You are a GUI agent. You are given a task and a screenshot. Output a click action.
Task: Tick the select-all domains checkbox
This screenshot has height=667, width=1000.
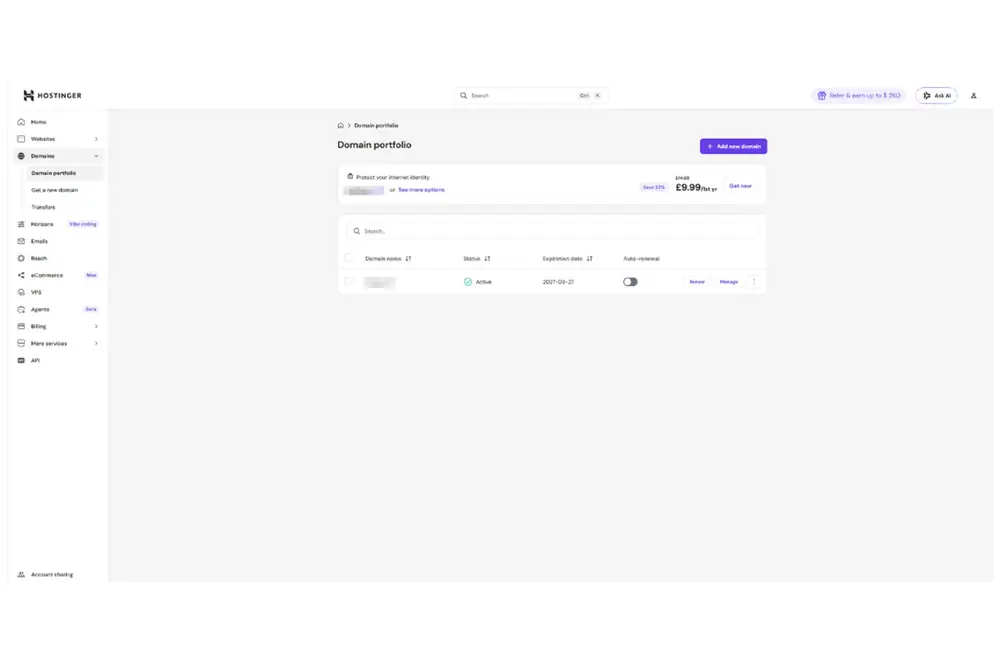pos(348,258)
